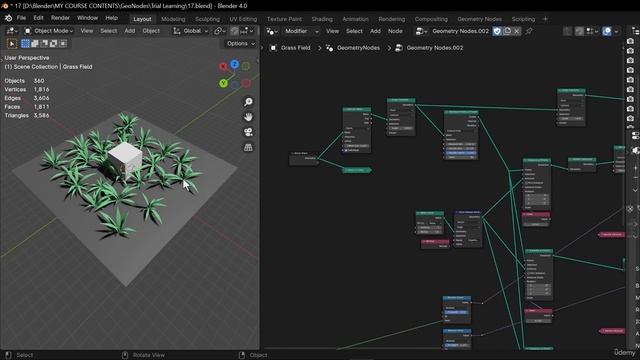
Task: Open node editor Add menu
Action: click(375, 31)
